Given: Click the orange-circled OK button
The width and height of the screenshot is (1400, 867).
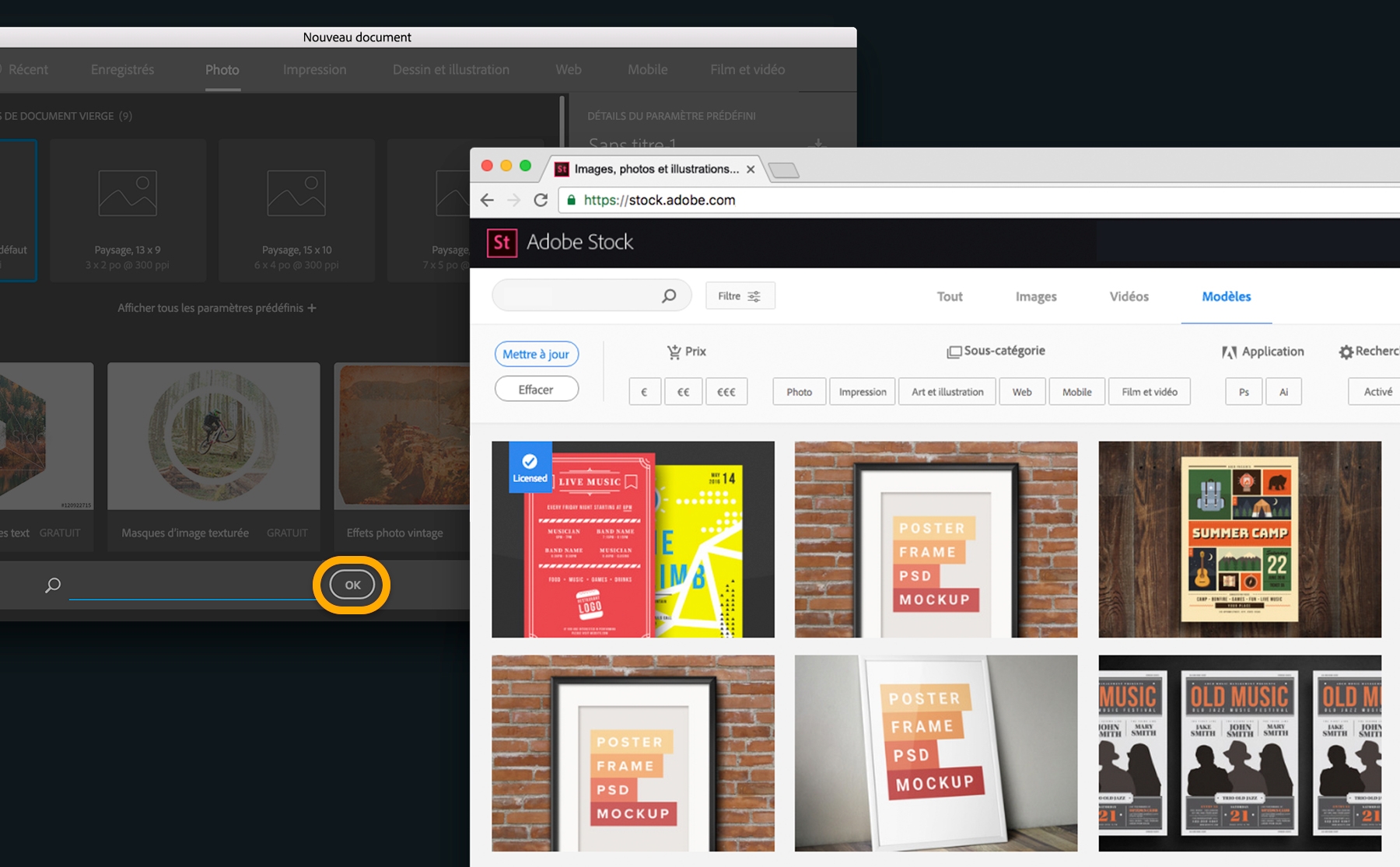Looking at the screenshot, I should (x=351, y=585).
